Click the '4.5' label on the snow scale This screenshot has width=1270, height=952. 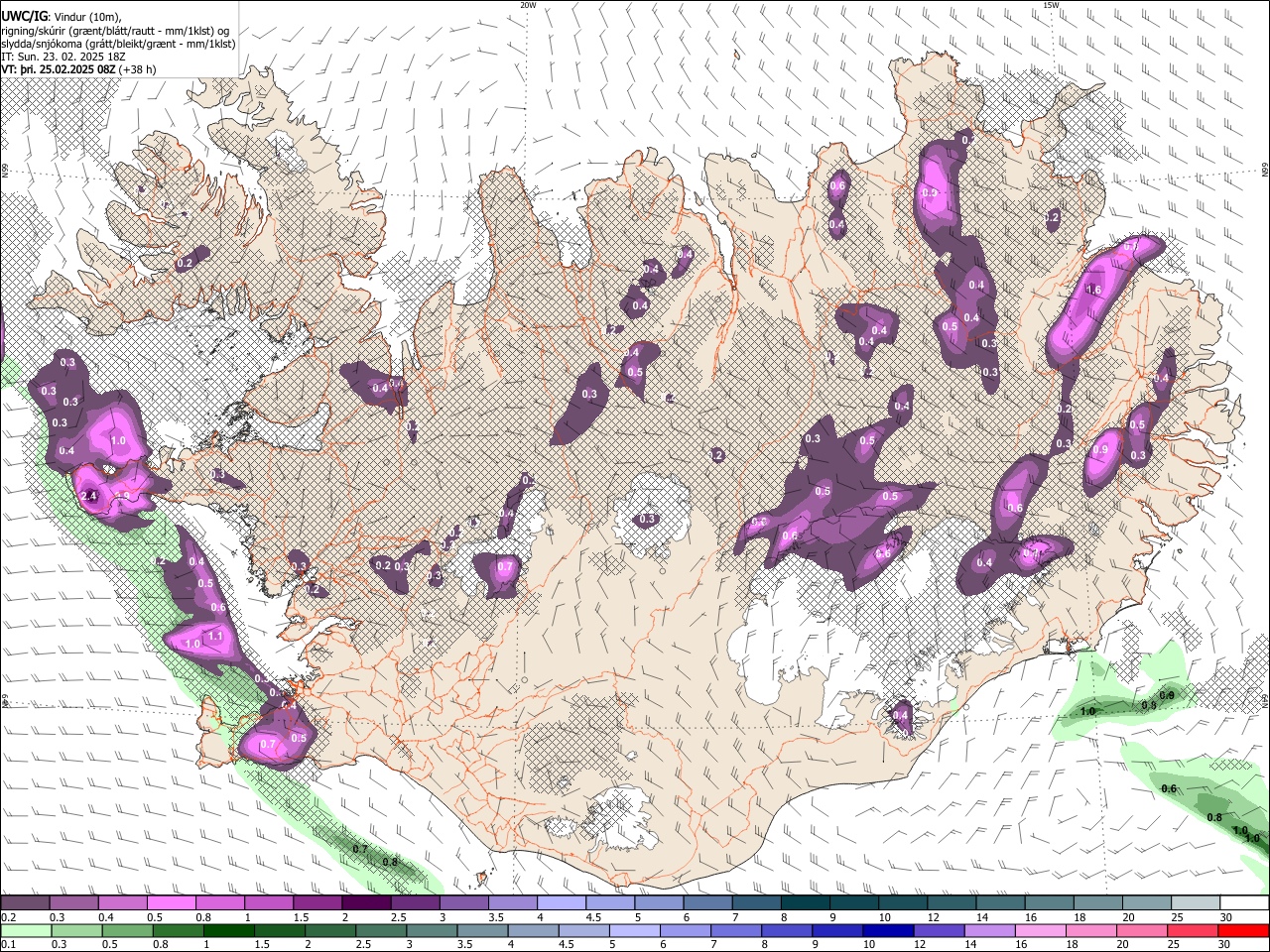592,917
